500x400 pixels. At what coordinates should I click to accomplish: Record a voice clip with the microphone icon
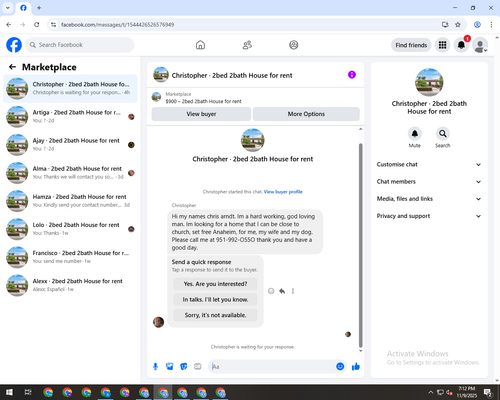[155, 367]
